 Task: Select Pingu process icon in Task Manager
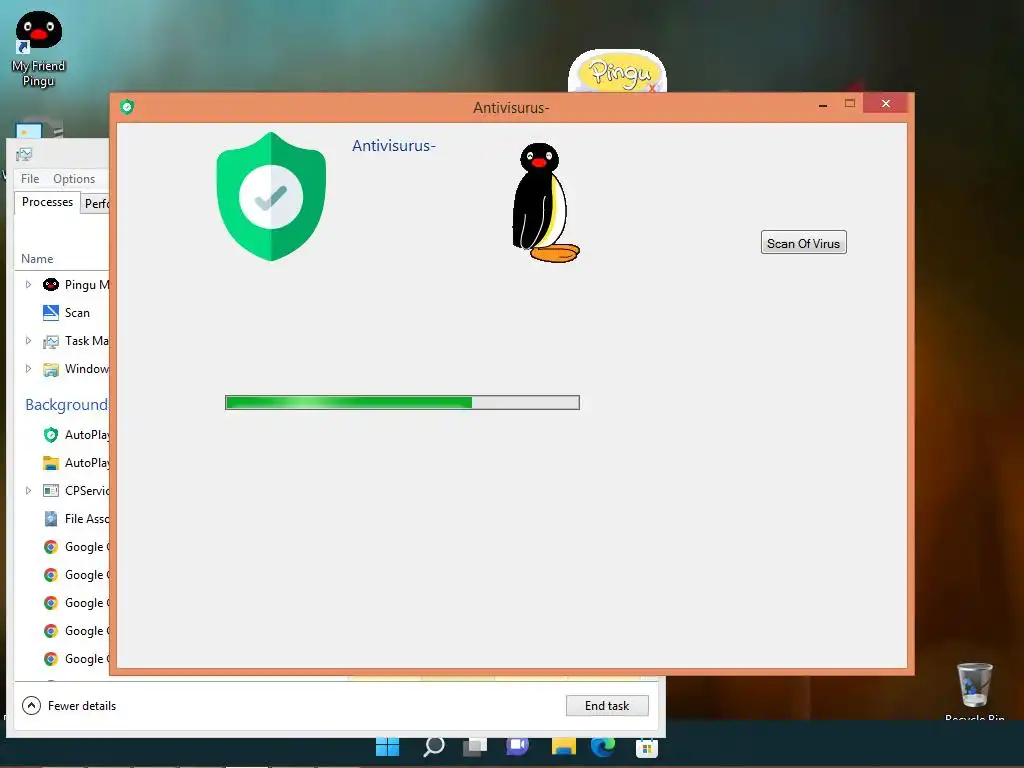point(51,285)
